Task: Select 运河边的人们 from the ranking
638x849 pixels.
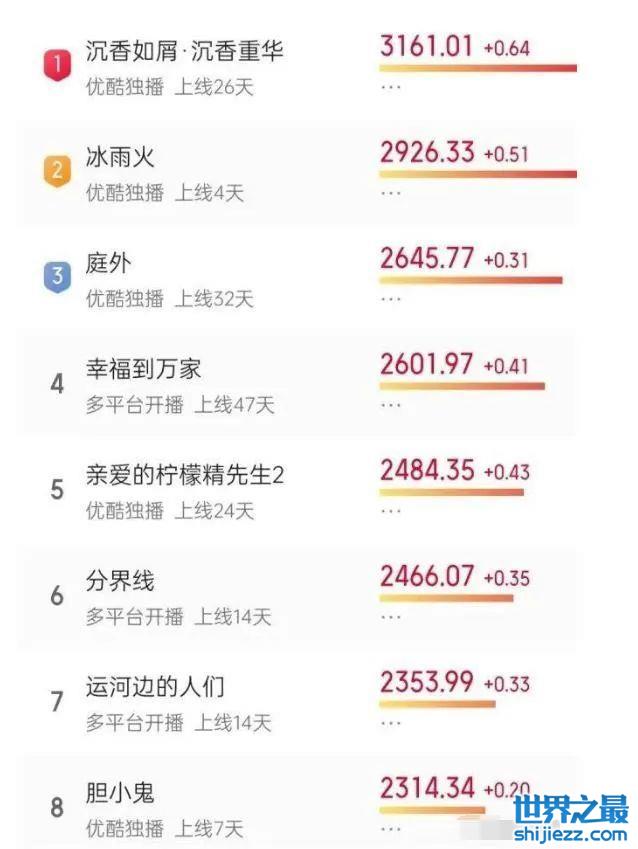Action: (x=155, y=687)
